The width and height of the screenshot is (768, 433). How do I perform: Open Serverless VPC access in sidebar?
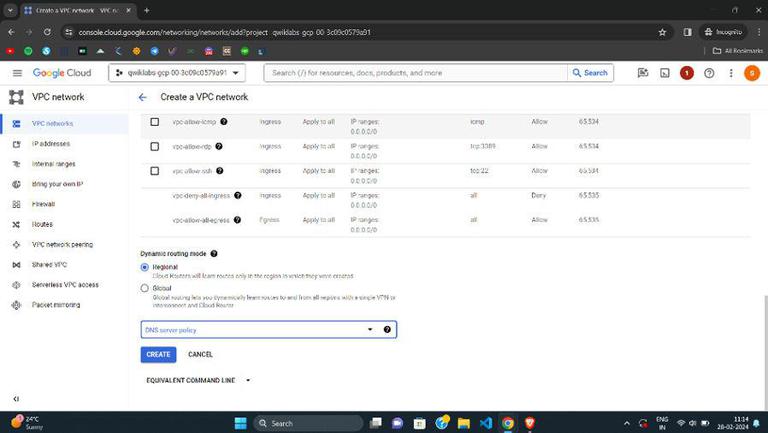pos(64,285)
